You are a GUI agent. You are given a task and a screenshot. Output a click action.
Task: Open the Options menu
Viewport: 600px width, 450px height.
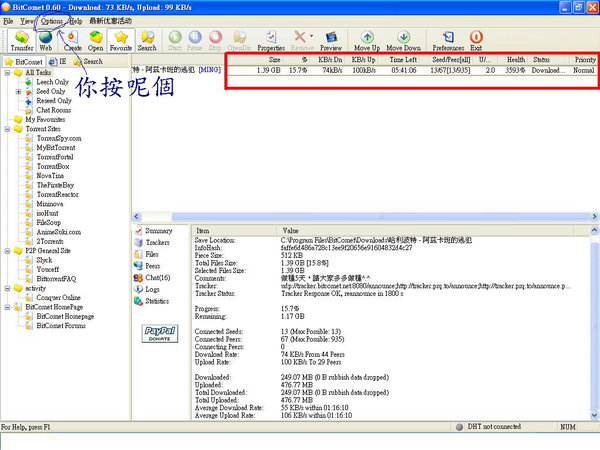pos(52,21)
